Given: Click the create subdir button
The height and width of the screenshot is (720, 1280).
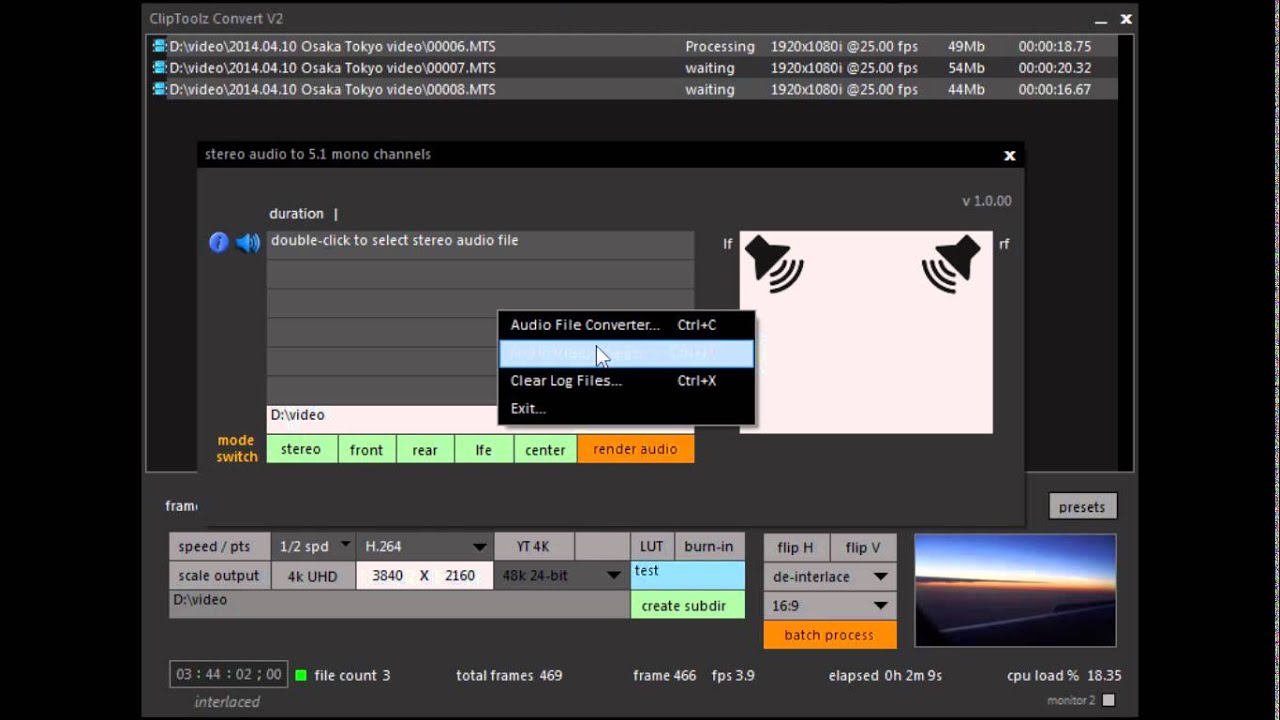Looking at the screenshot, I should pyautogui.click(x=687, y=605).
